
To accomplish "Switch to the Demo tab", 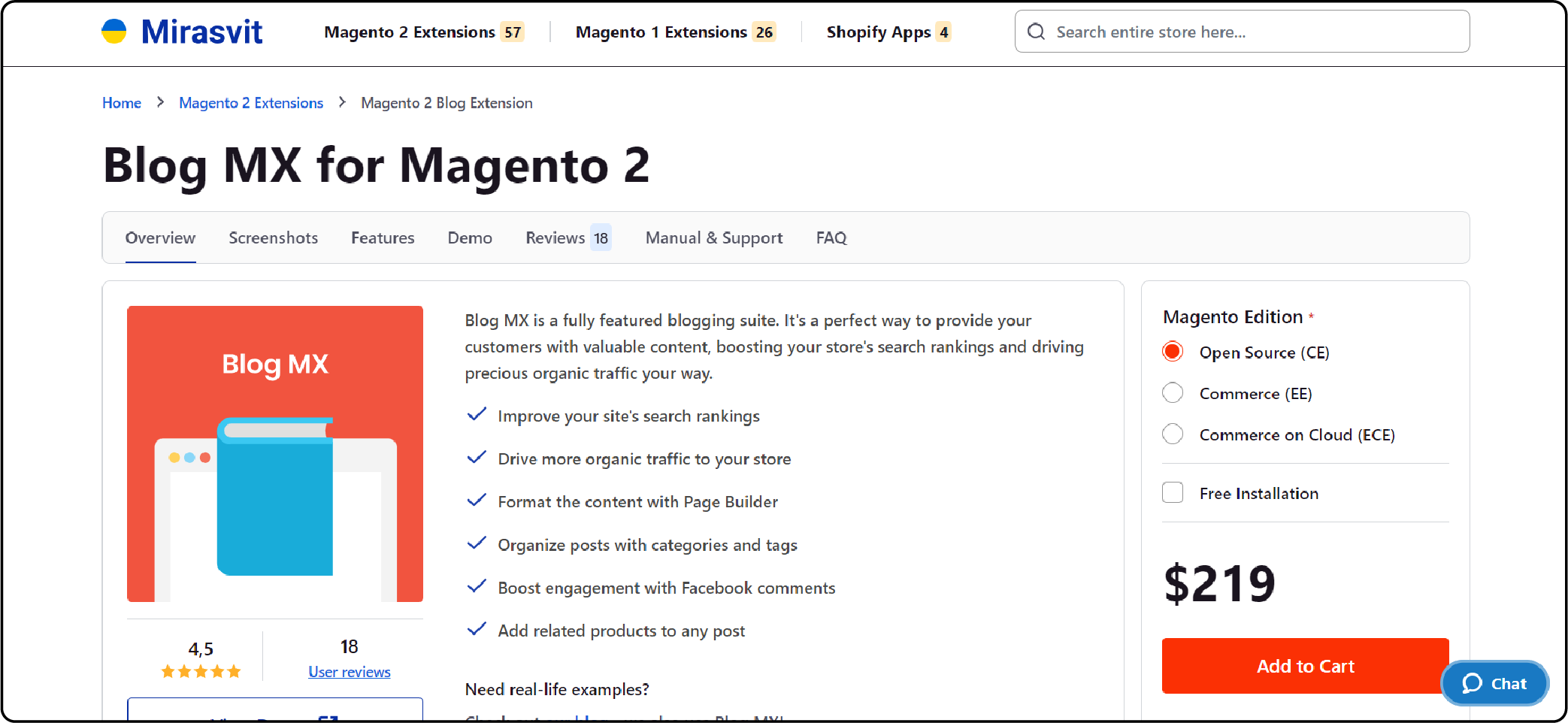I will pyautogui.click(x=470, y=237).
